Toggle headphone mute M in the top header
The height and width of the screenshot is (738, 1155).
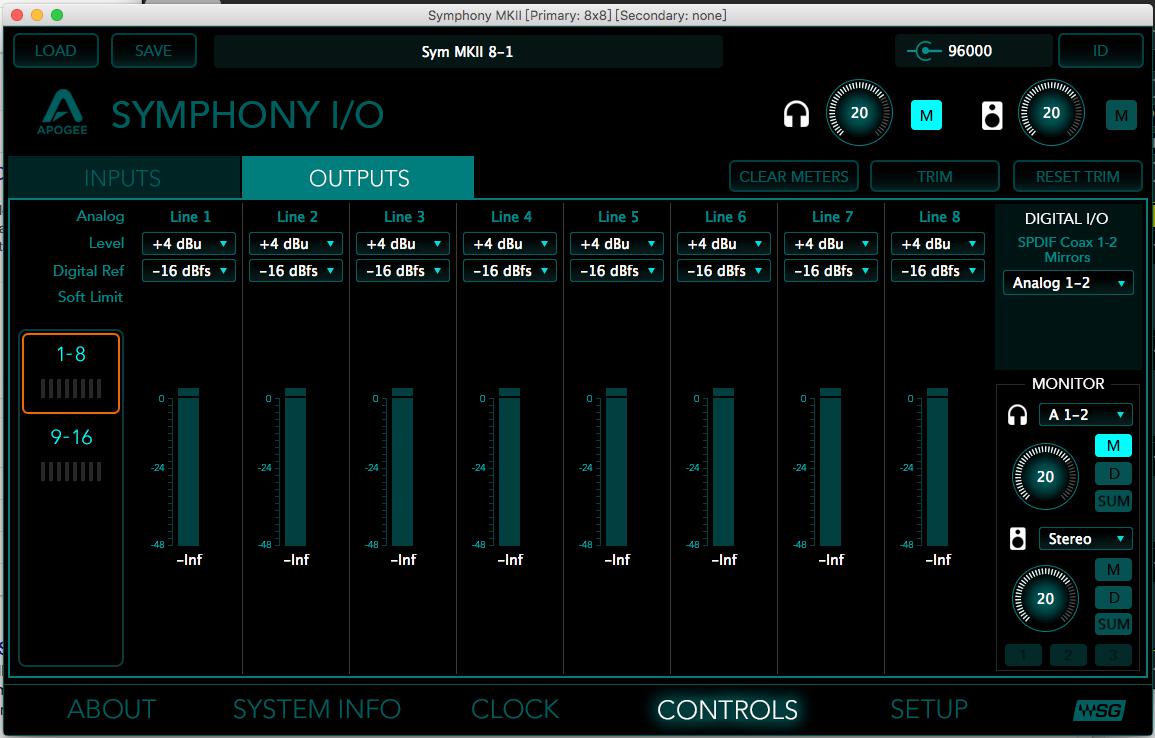tap(926, 116)
